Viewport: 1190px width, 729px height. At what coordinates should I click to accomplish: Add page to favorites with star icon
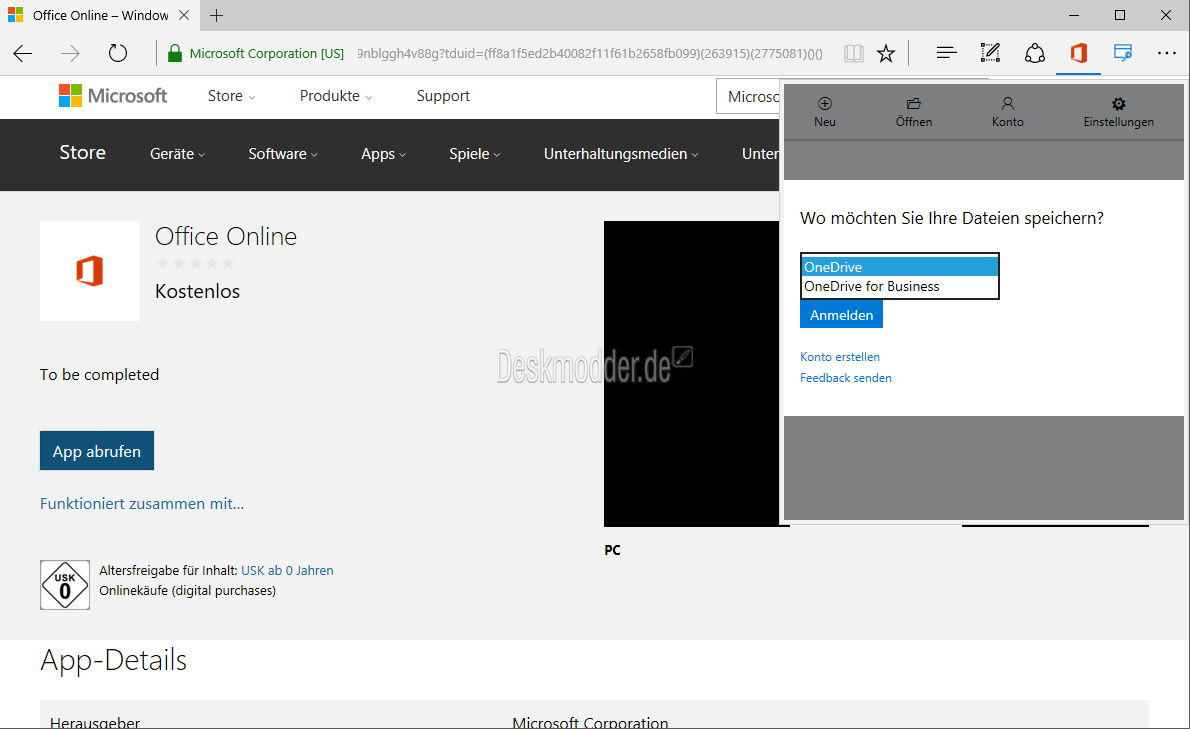[886, 53]
